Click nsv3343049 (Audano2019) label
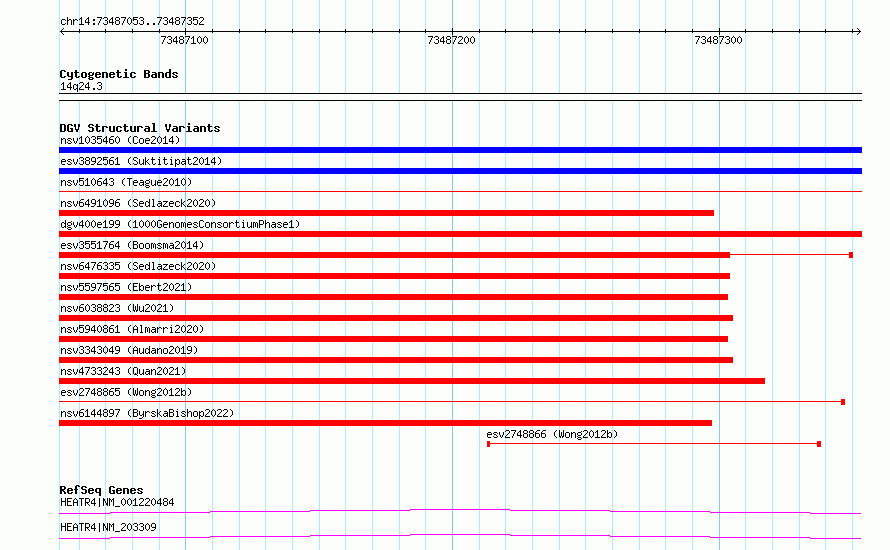This screenshot has width=890, height=550. click(x=129, y=350)
